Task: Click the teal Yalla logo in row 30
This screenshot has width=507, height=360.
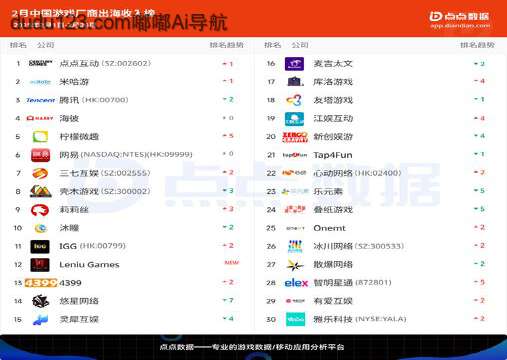Action: [x=295, y=319]
